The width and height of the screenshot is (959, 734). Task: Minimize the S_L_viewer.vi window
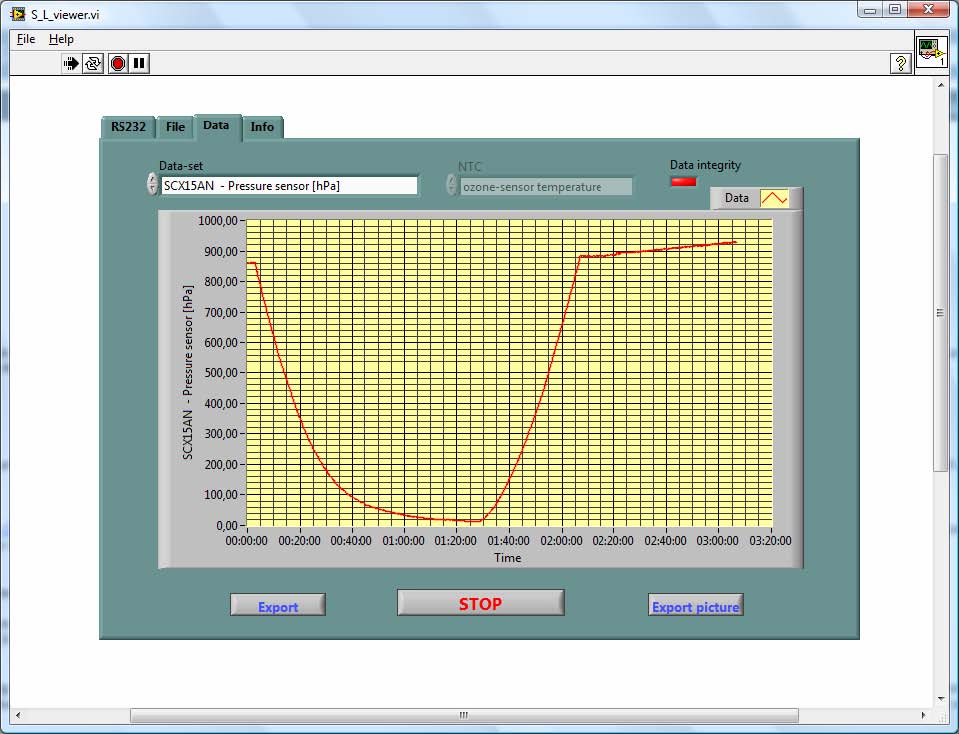click(x=869, y=10)
